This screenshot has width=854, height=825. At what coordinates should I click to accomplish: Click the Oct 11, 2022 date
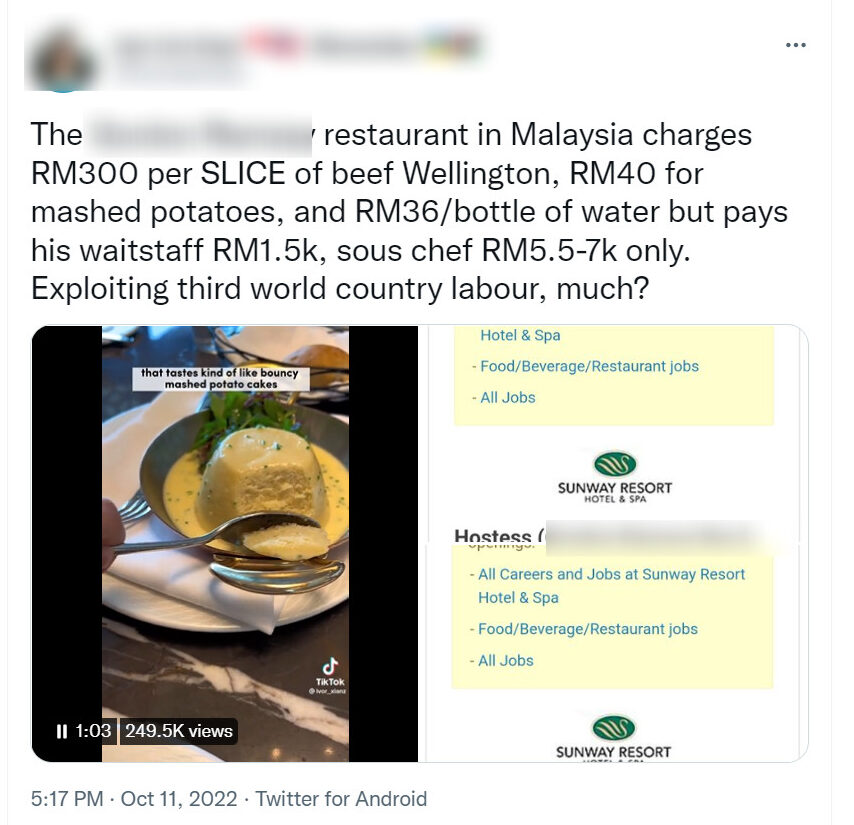click(x=179, y=799)
